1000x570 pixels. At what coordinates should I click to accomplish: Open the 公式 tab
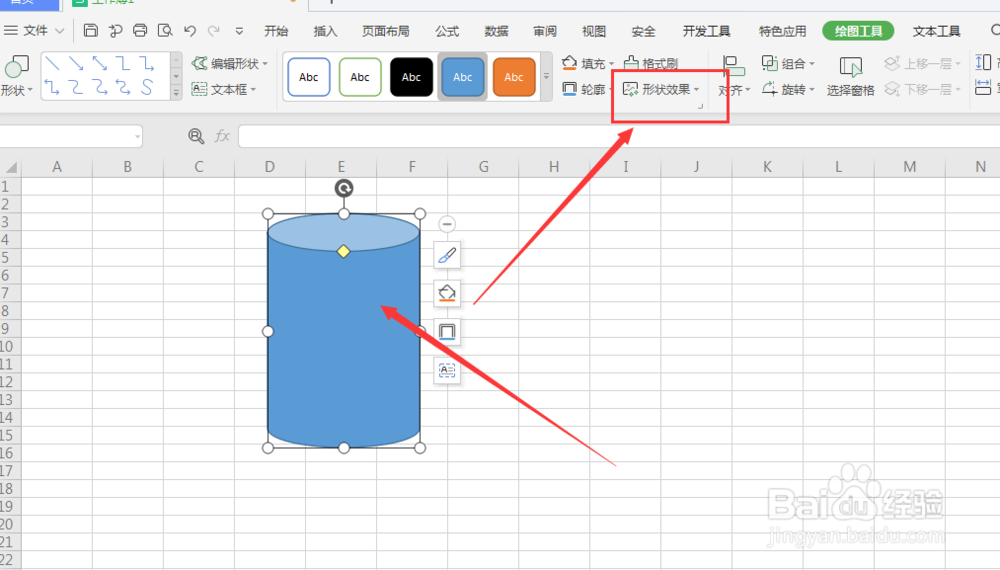point(447,31)
